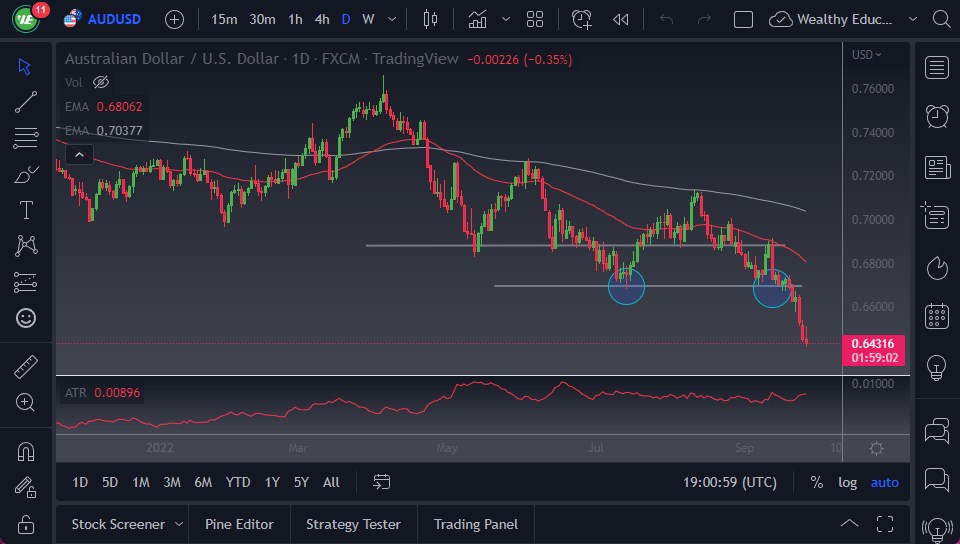Toggle log scale on price axis
Image resolution: width=960 pixels, height=544 pixels.
click(x=847, y=482)
